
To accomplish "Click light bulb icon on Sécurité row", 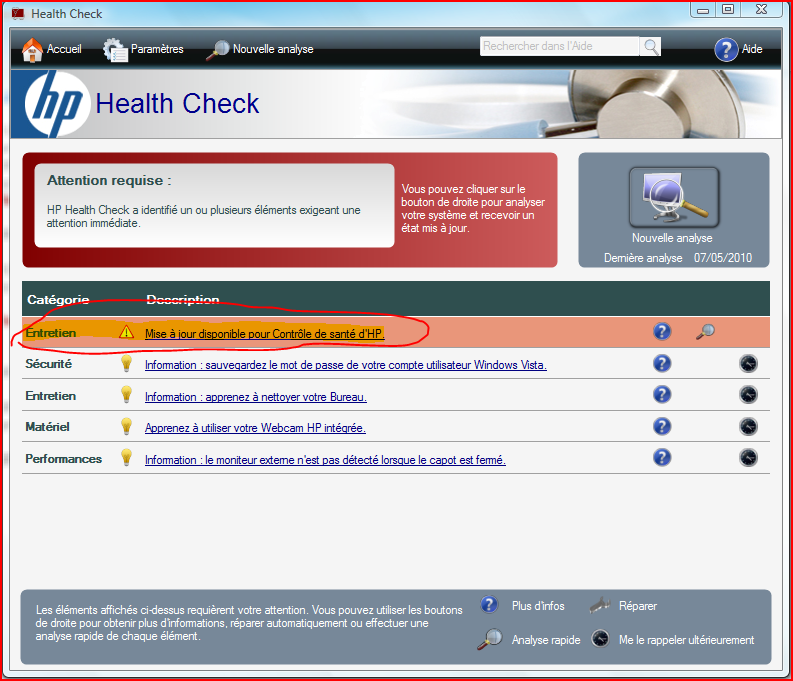I will click(x=126, y=363).
